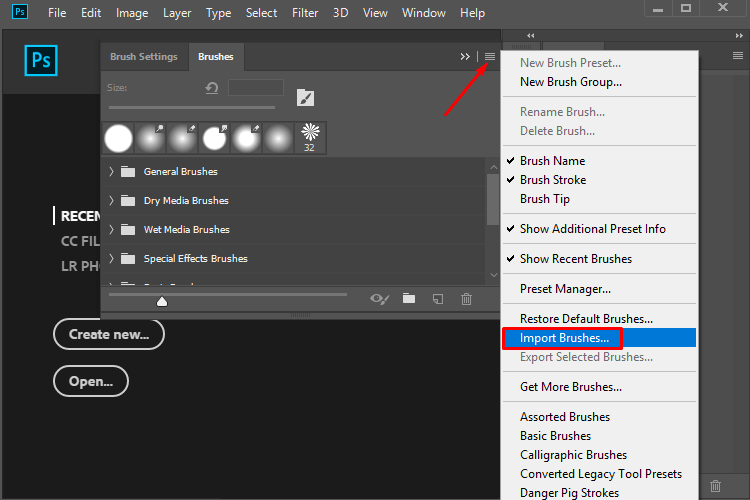This screenshot has height=500, width=750.
Task: Expand the Wet Media Brushes group
Action: tap(111, 230)
